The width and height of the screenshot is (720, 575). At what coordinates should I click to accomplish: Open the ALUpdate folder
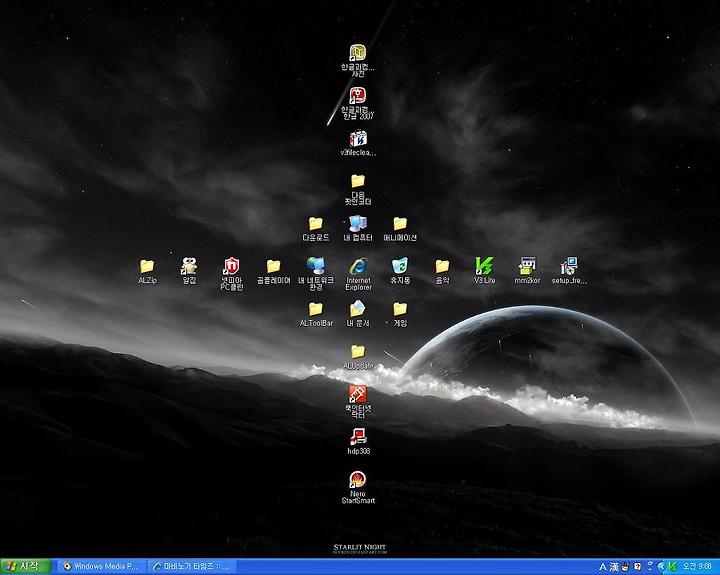click(x=358, y=356)
